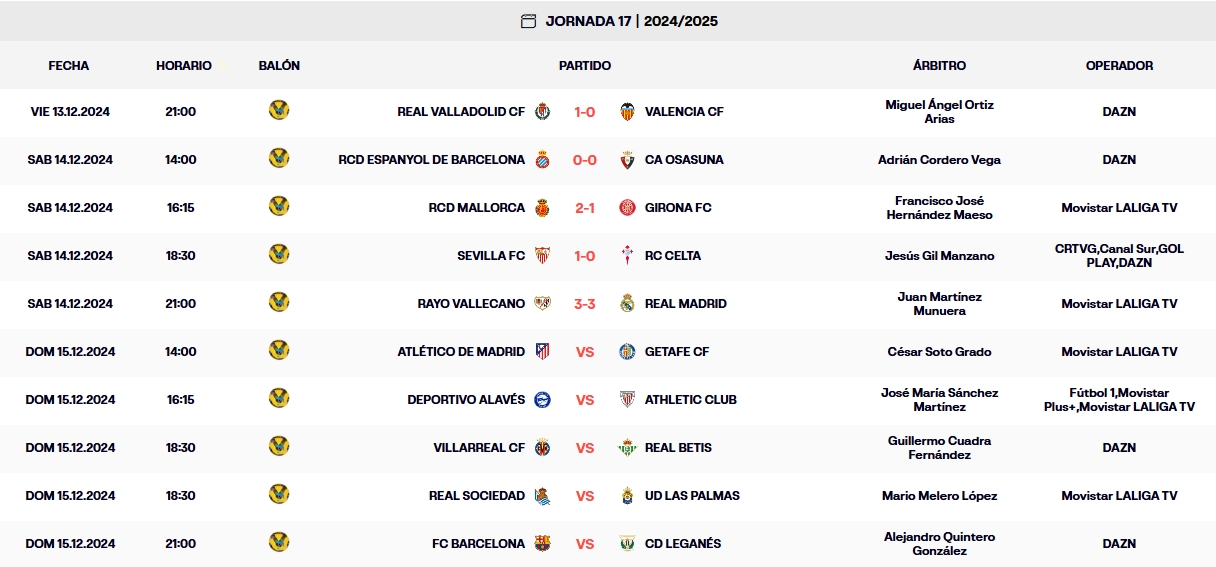Click the Atlético de Madrid crest

point(542,351)
